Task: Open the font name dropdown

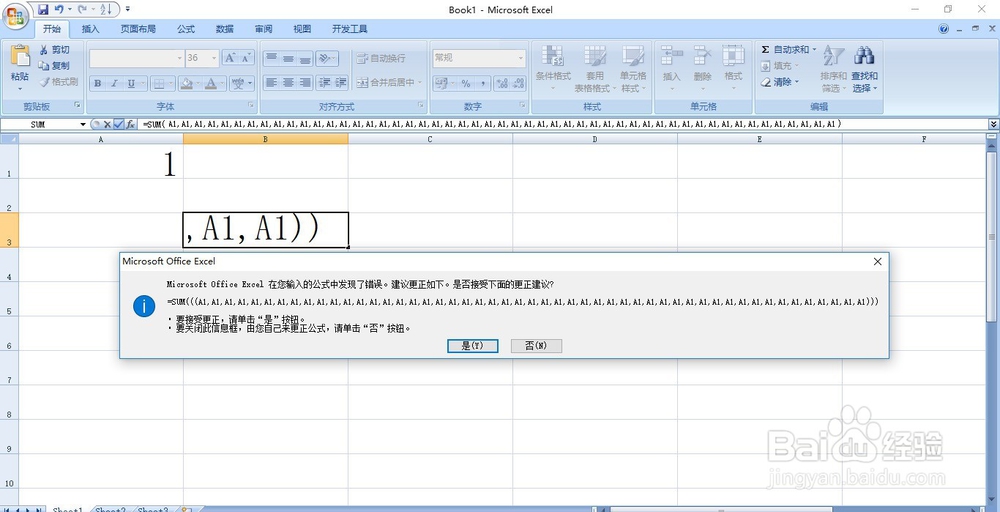Action: 179,58
